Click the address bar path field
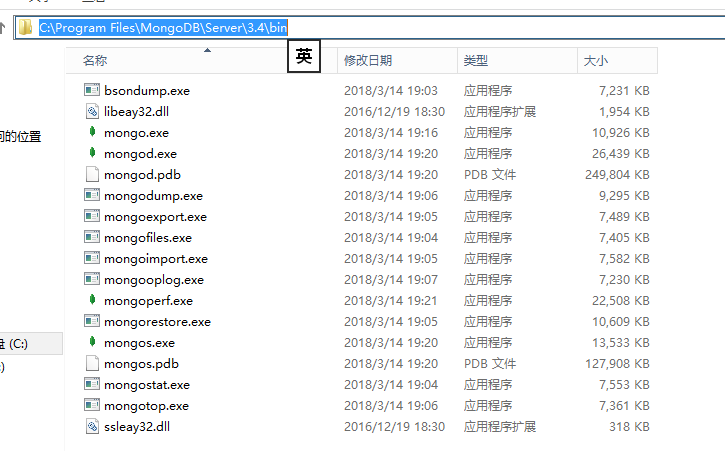 click(x=370, y=28)
